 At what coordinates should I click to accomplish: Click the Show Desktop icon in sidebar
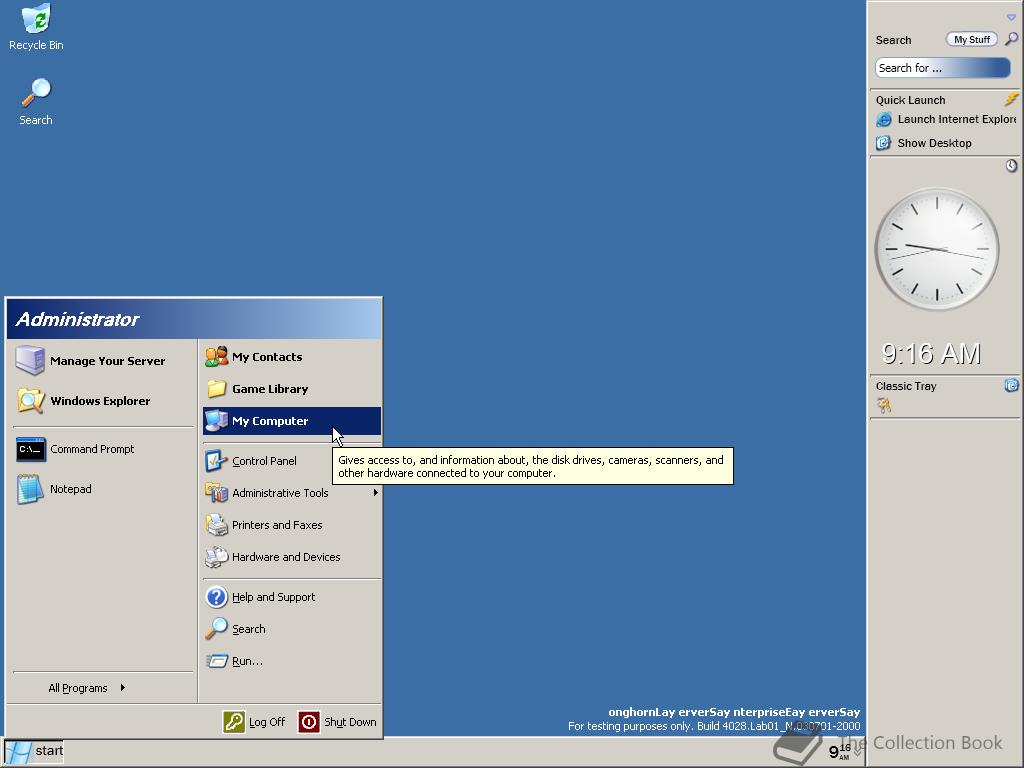click(884, 143)
